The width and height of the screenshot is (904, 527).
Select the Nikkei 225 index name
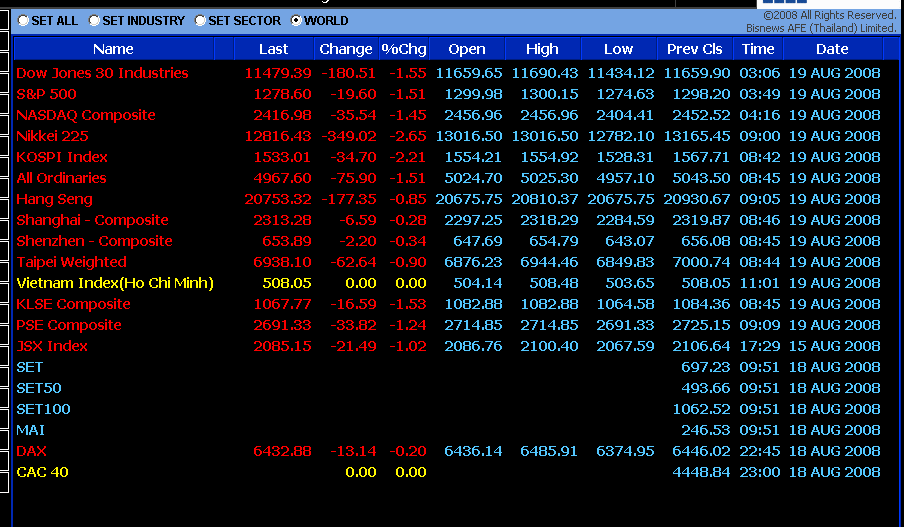pos(52,136)
